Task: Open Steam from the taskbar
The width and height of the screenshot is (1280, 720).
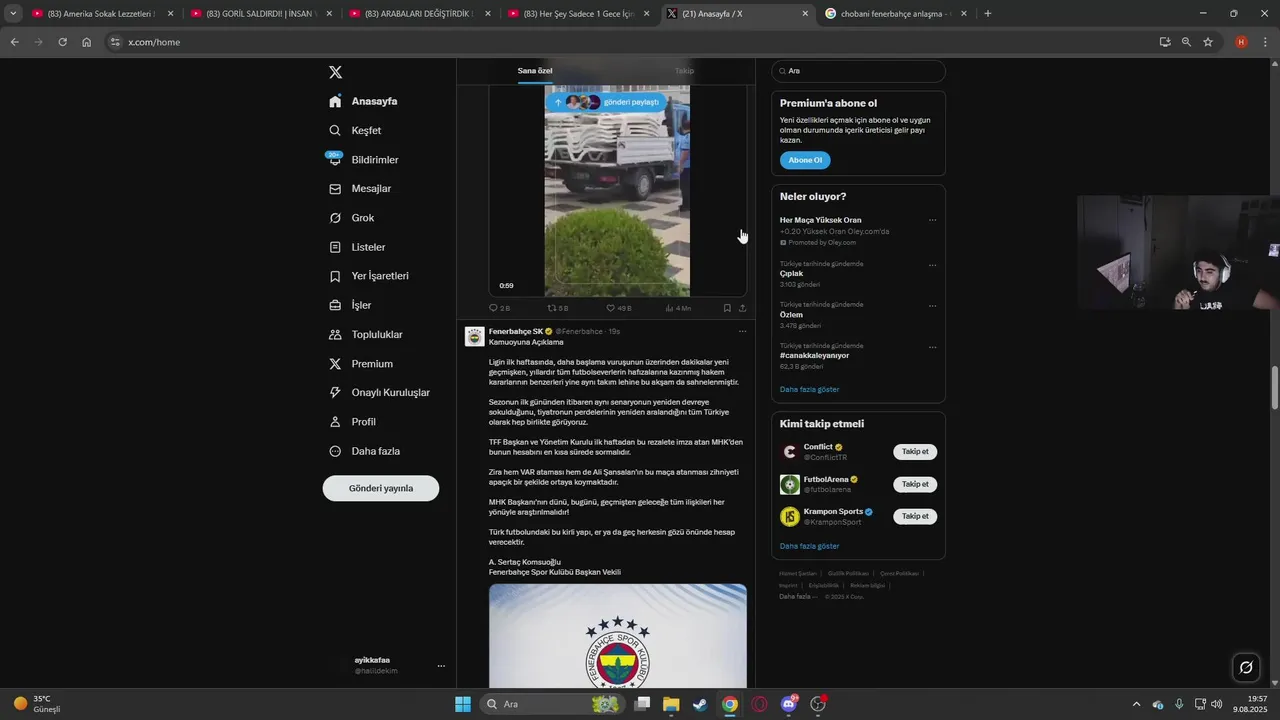Action: coord(700,704)
